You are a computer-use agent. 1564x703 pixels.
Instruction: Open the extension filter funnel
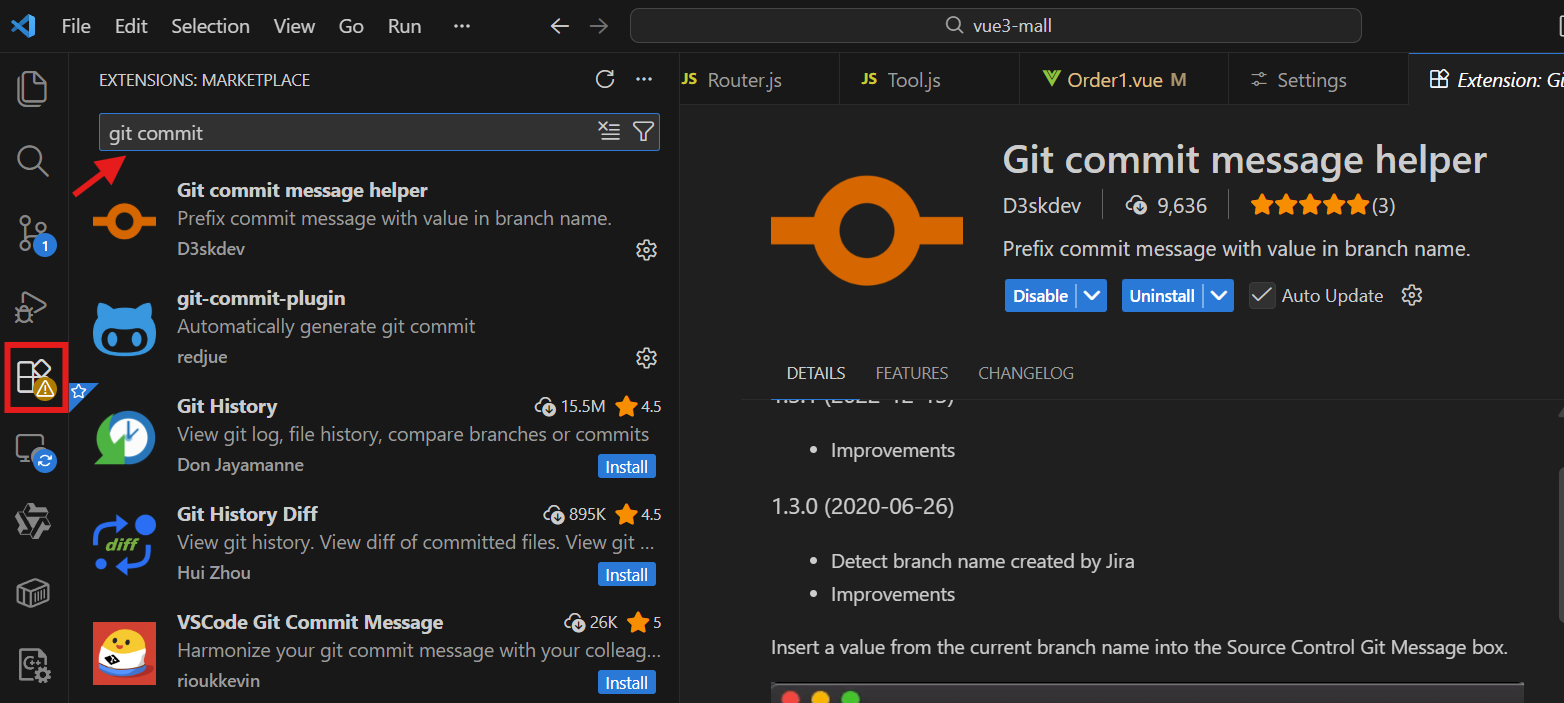[644, 132]
